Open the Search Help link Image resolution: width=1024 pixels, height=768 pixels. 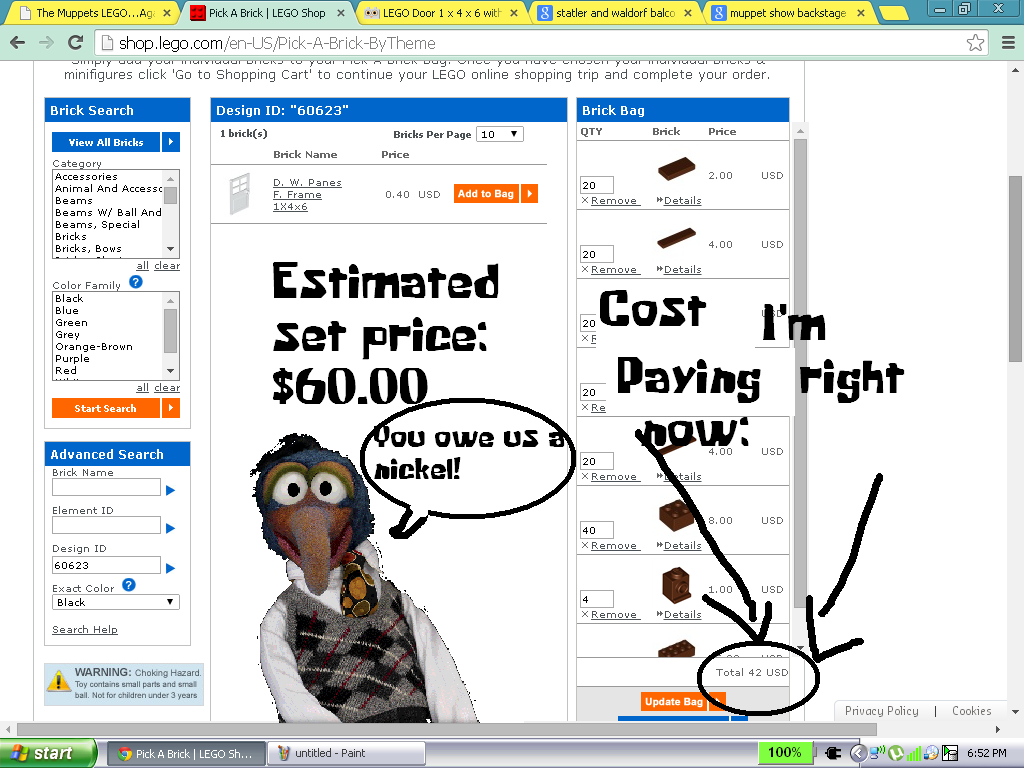85,629
